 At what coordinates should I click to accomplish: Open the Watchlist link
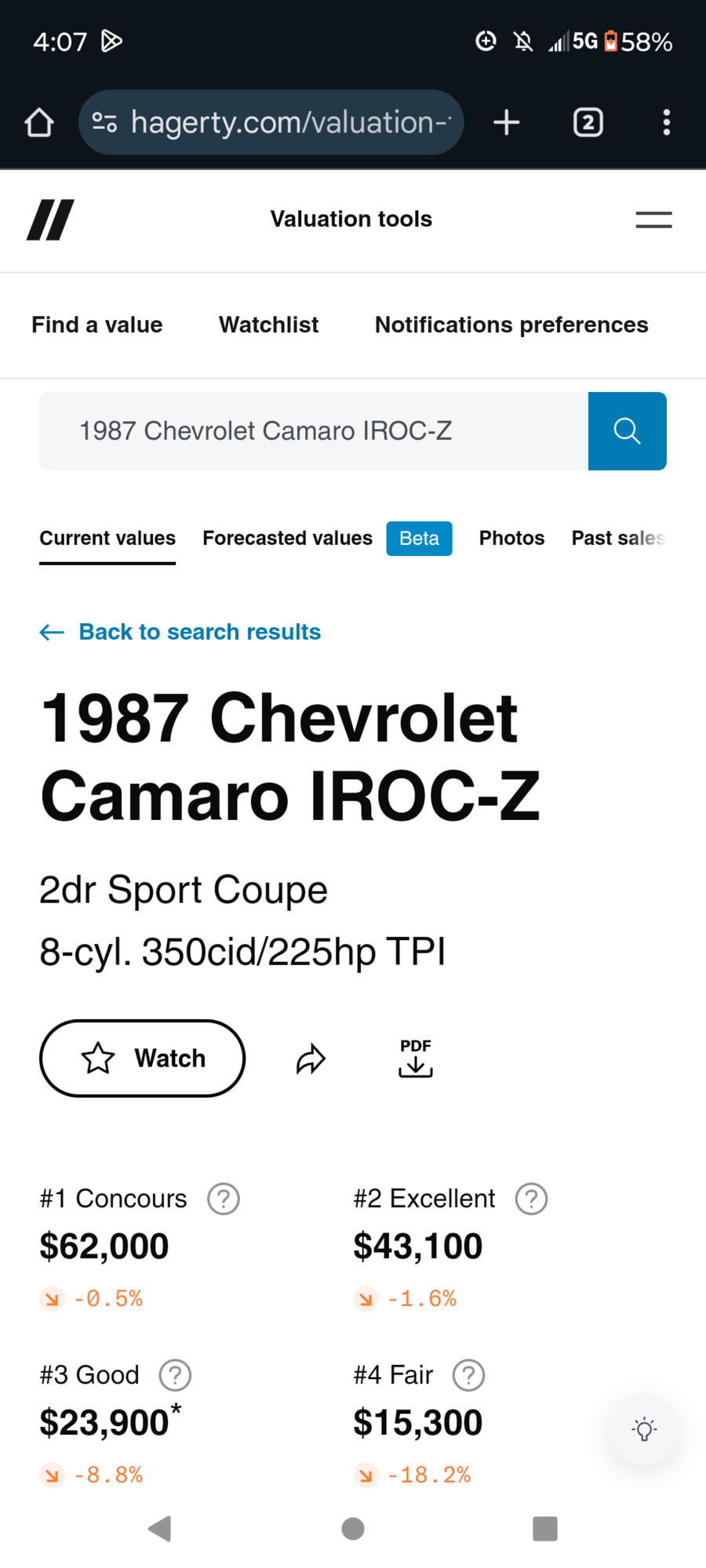pos(268,325)
